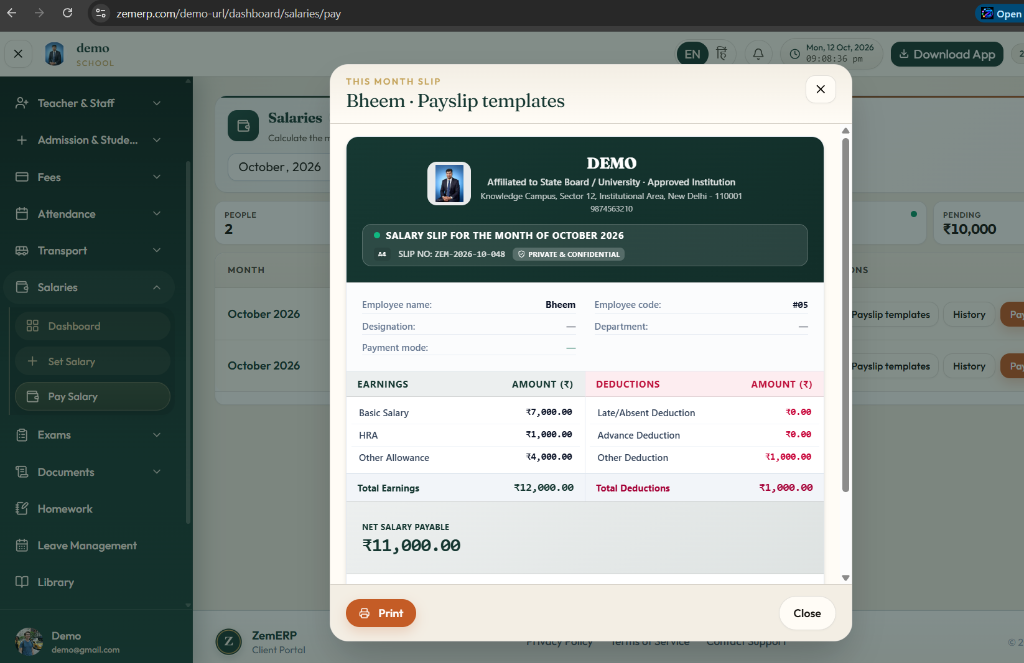
Task: Click the Admission & Students plus icon
Action: [22, 140]
